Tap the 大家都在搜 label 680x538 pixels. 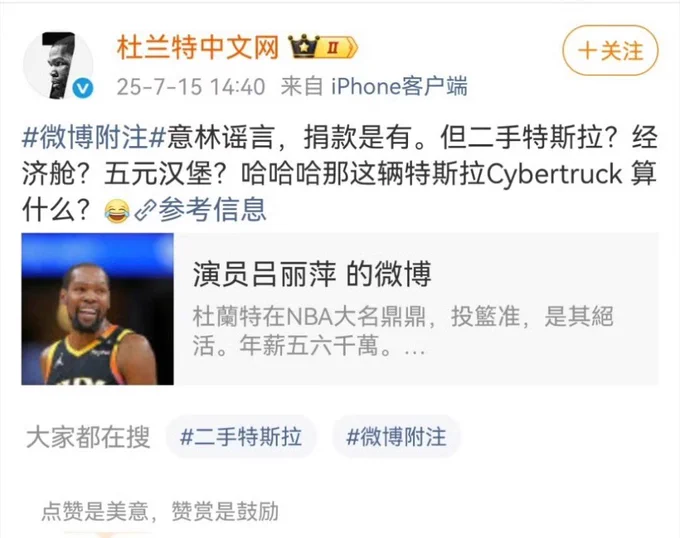88,437
